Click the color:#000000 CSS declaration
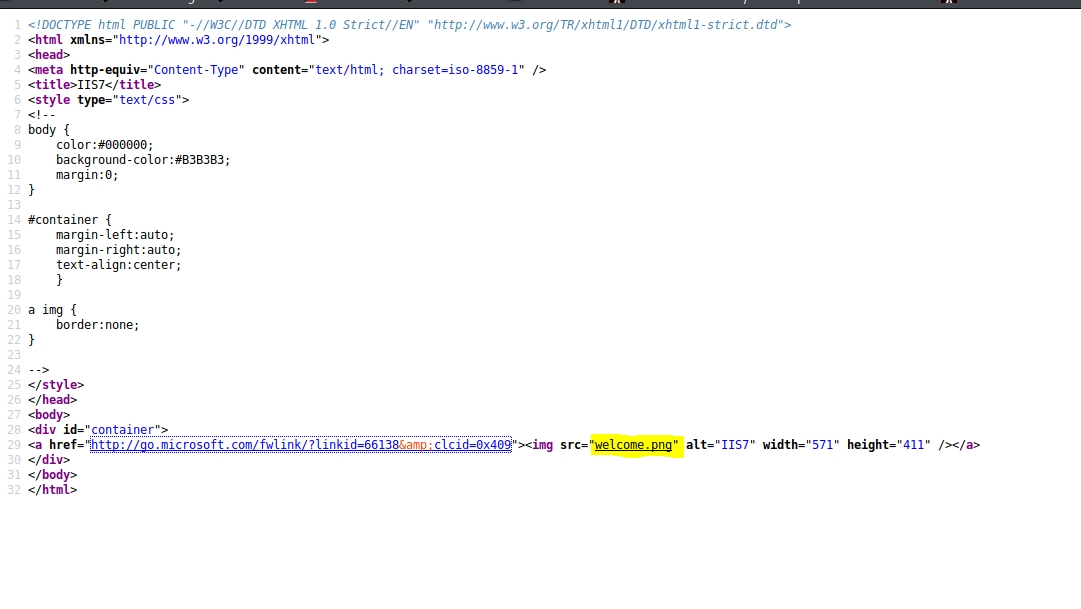Screen dimensions: 1081x609 coord(104,145)
